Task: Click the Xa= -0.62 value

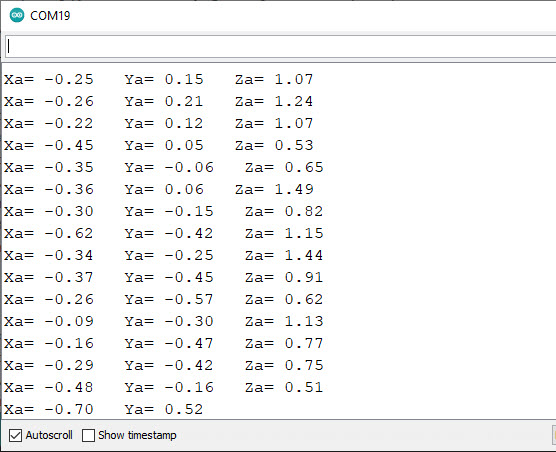Action: [x=49, y=233]
